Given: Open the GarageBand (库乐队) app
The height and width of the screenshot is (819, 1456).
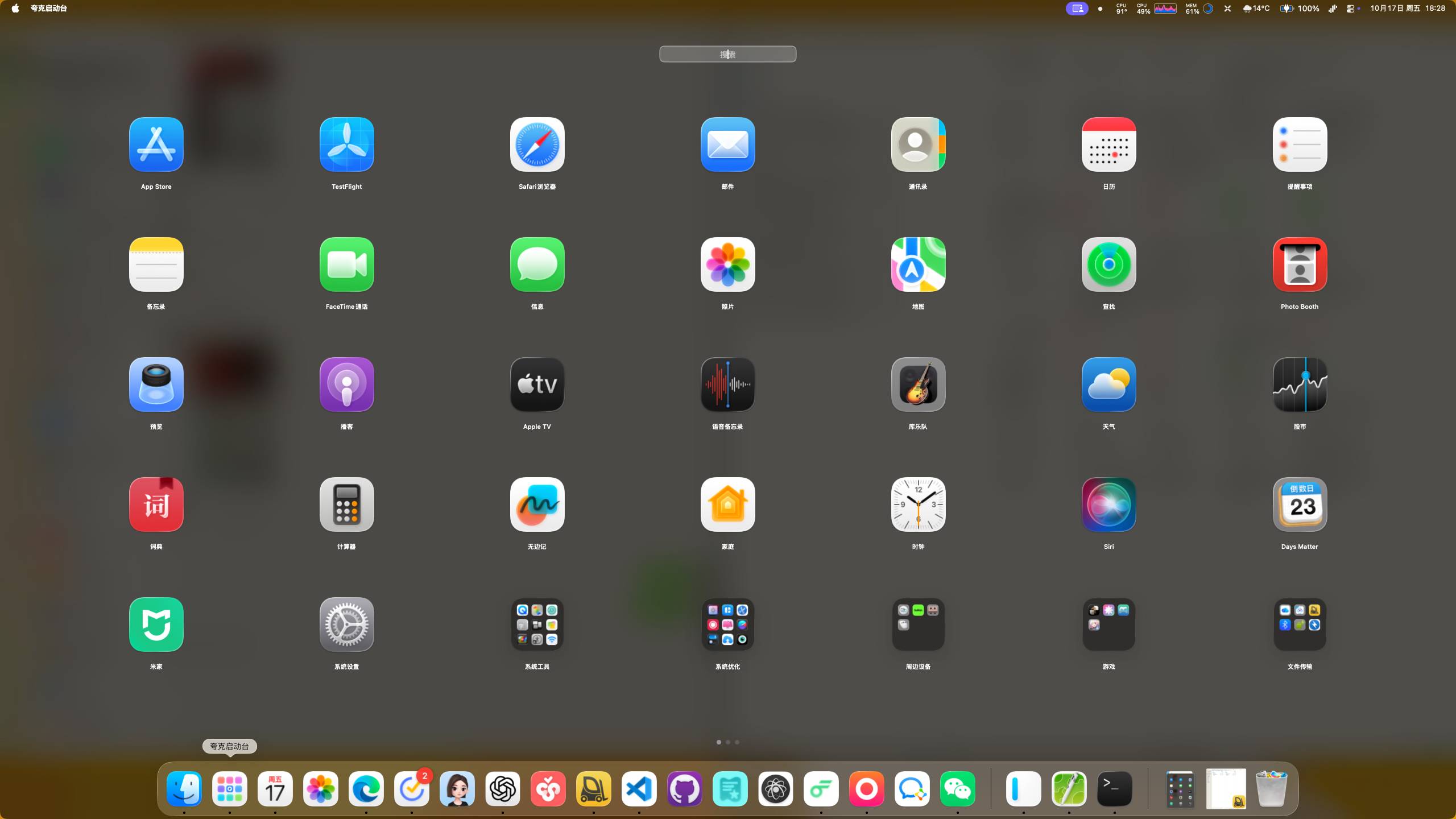Looking at the screenshot, I should [918, 384].
